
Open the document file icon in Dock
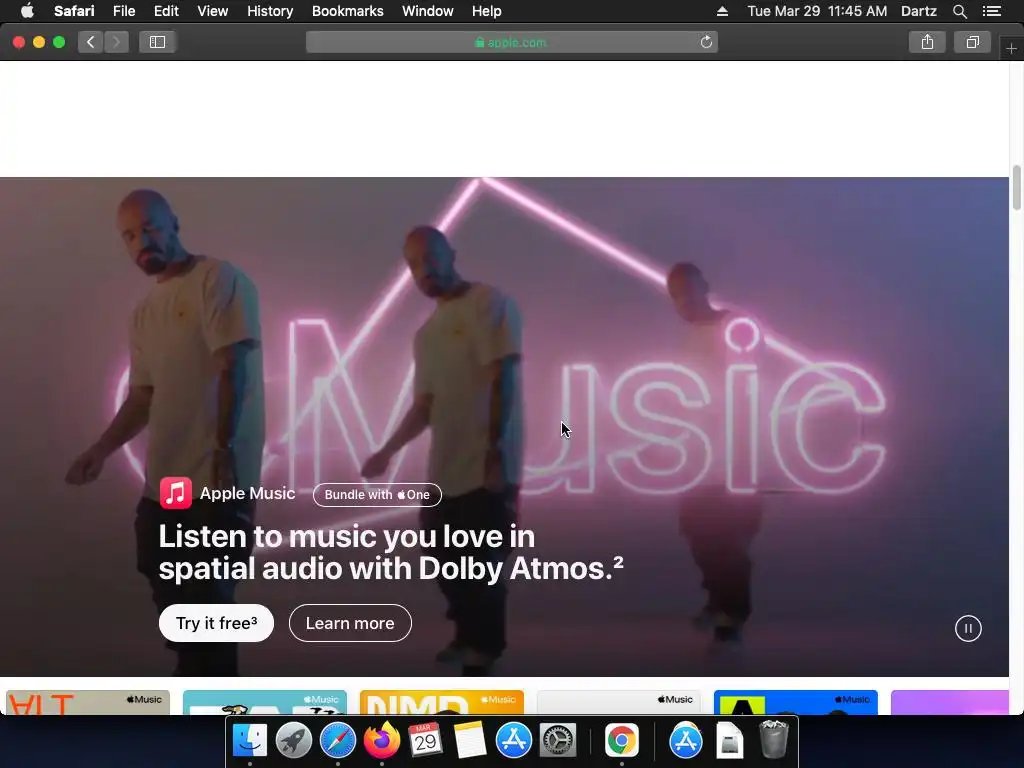729,741
